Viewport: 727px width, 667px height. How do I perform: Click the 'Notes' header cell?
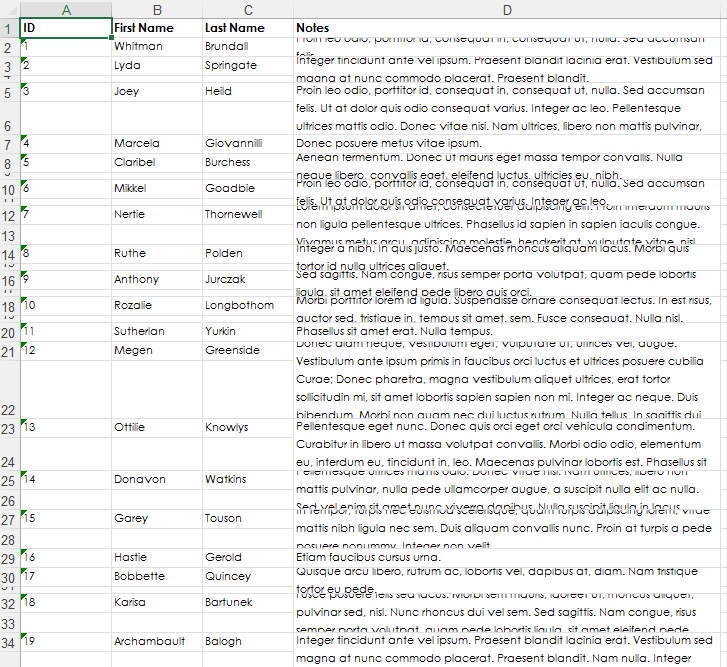coord(508,28)
